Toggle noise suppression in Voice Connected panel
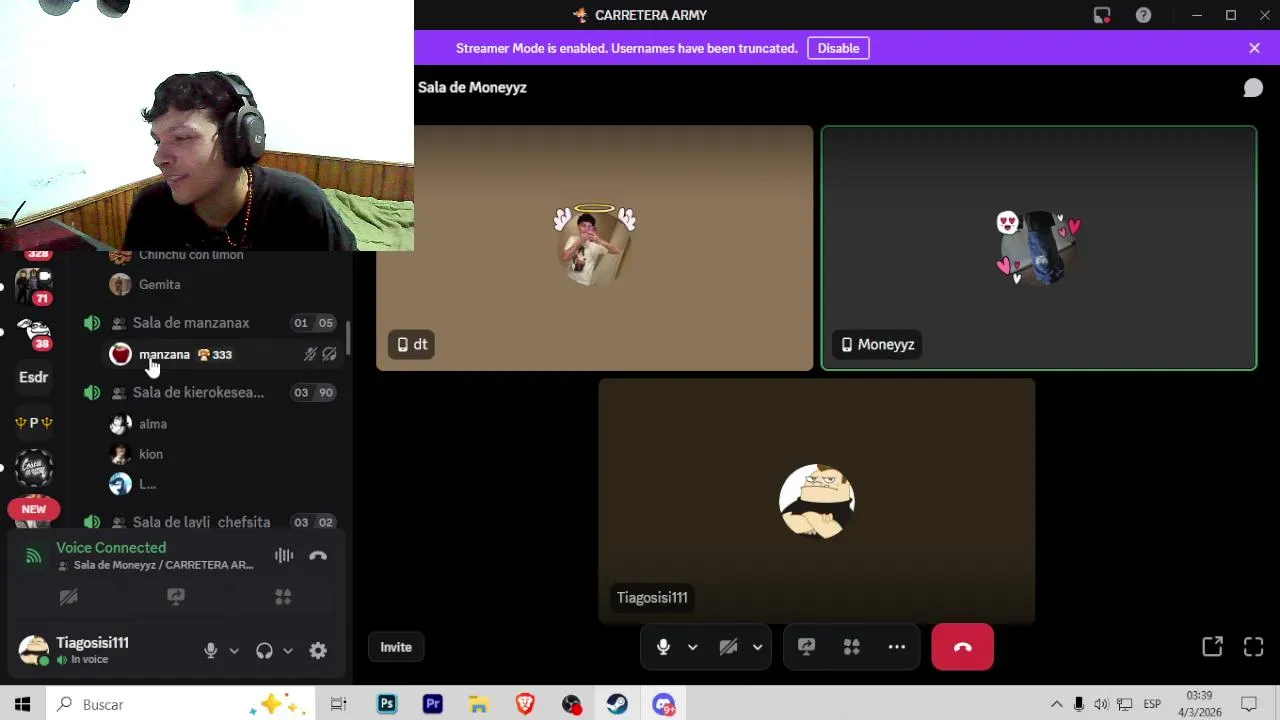 [x=284, y=556]
